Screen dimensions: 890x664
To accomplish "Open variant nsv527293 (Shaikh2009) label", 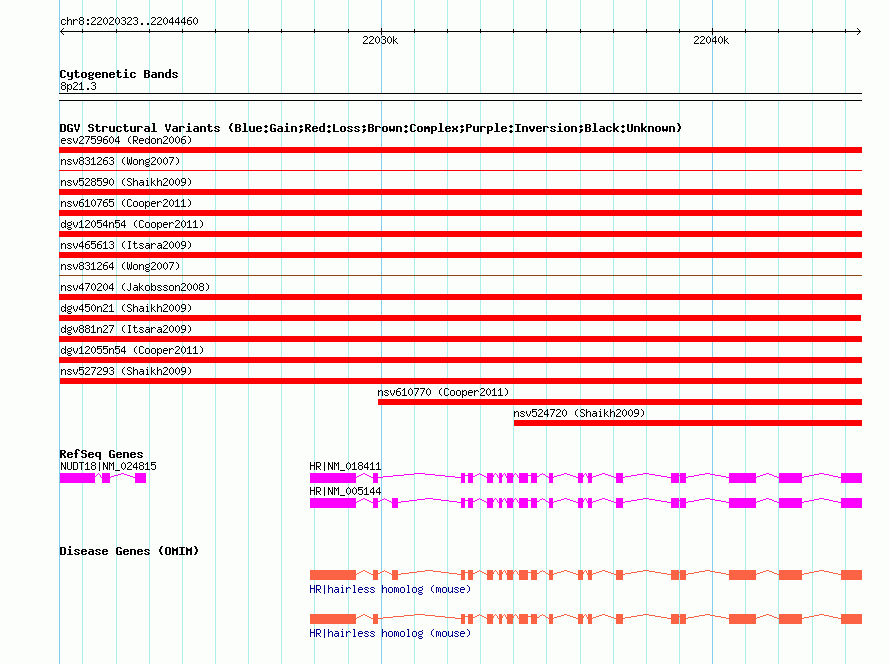I will (126, 371).
